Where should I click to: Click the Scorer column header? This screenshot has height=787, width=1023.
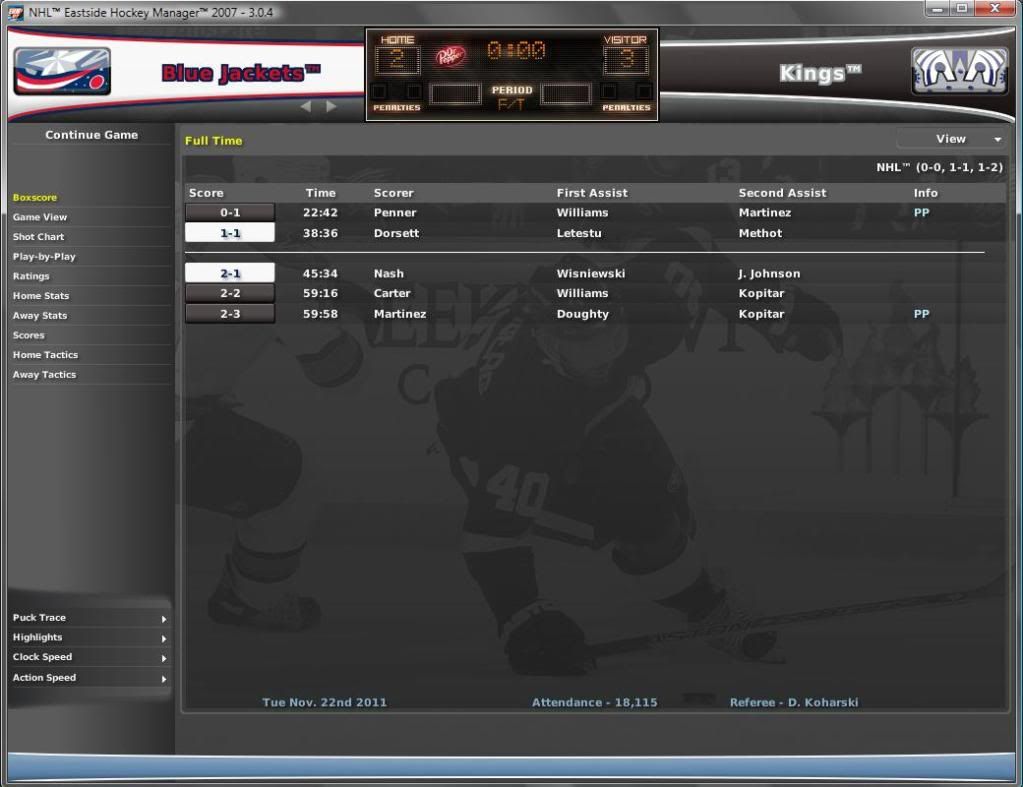point(393,193)
